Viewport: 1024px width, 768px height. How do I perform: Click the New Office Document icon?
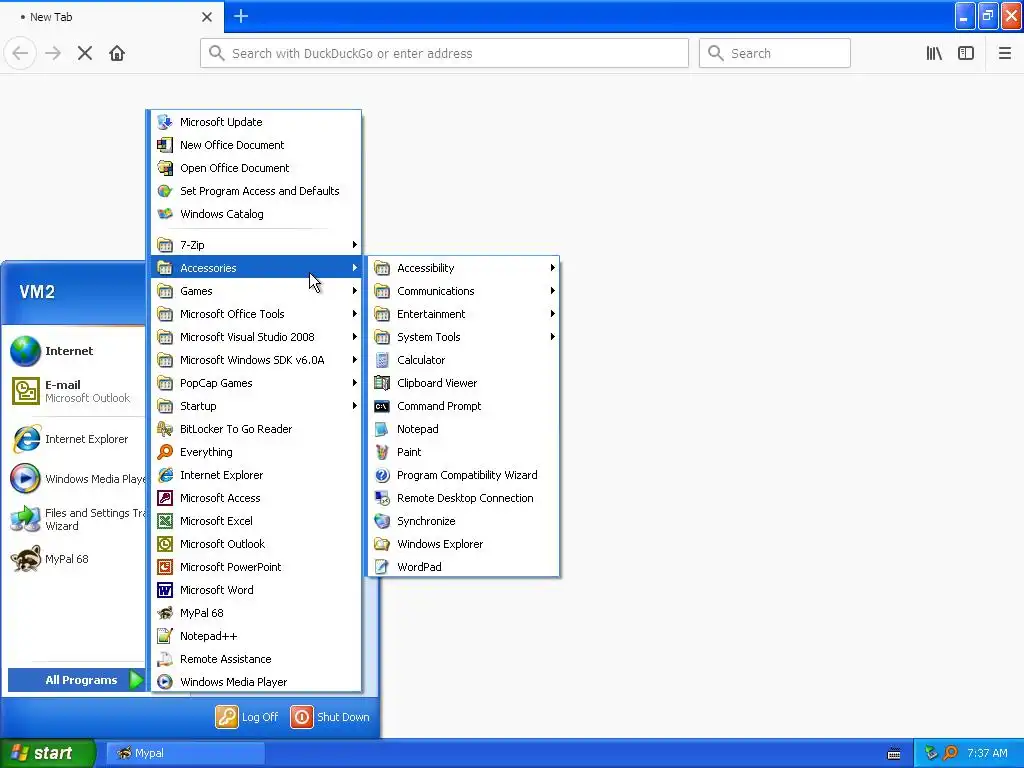click(x=165, y=145)
